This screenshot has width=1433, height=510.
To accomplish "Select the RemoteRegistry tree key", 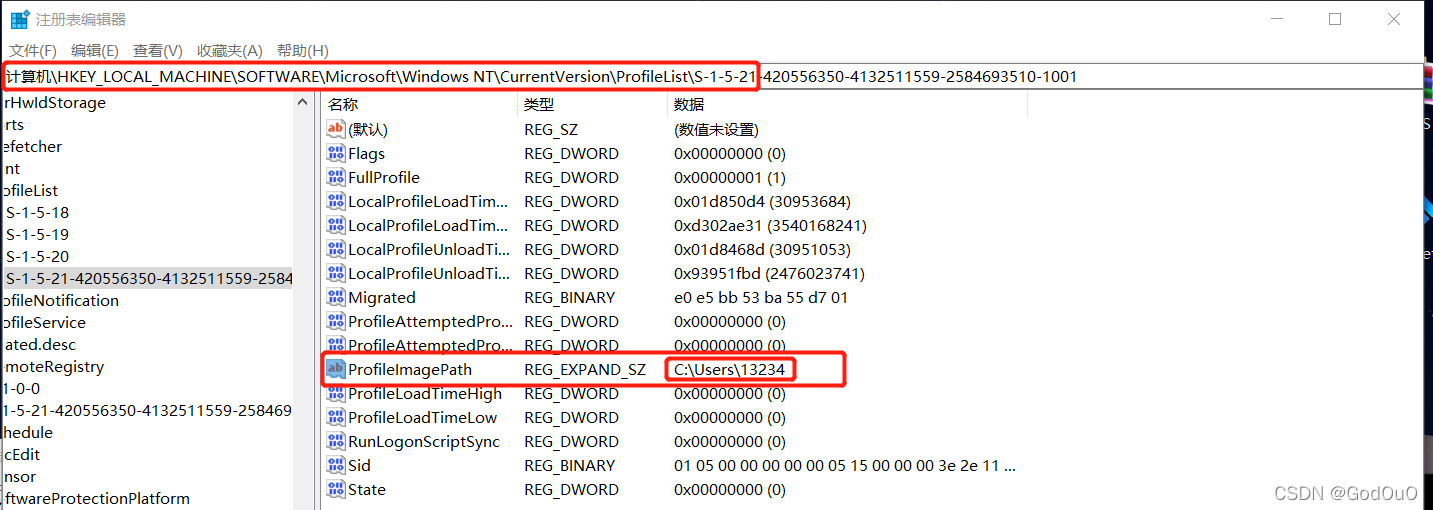I will tap(52, 366).
